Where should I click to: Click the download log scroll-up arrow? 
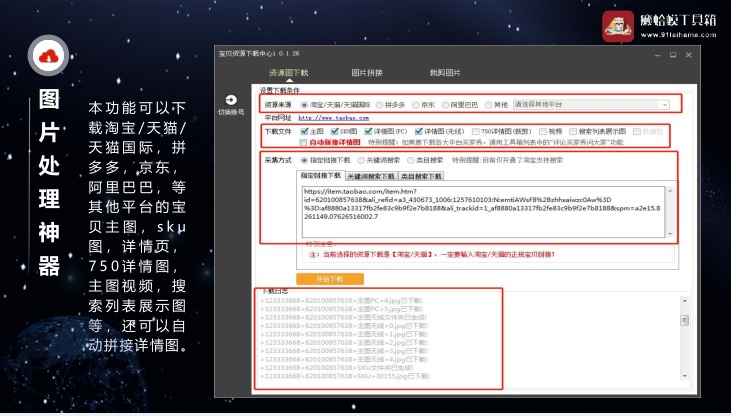(x=684, y=301)
